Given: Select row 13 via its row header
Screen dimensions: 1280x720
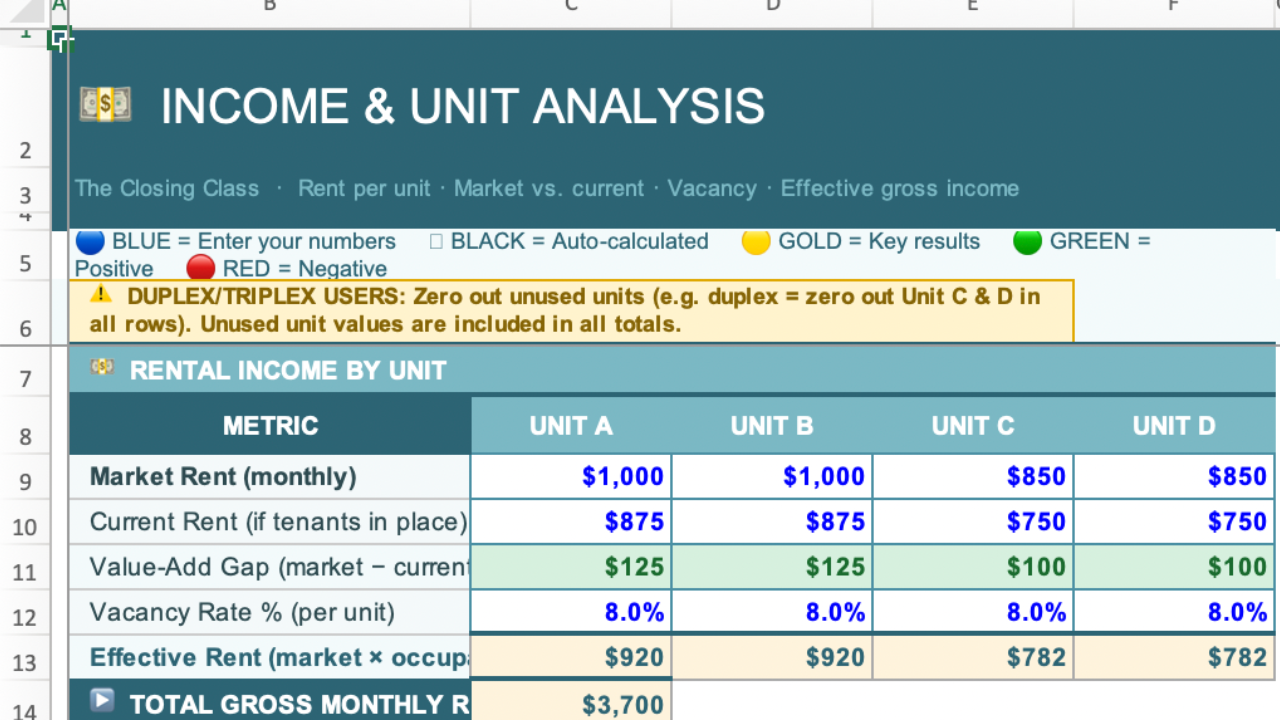Looking at the screenshot, I should [x=25, y=662].
